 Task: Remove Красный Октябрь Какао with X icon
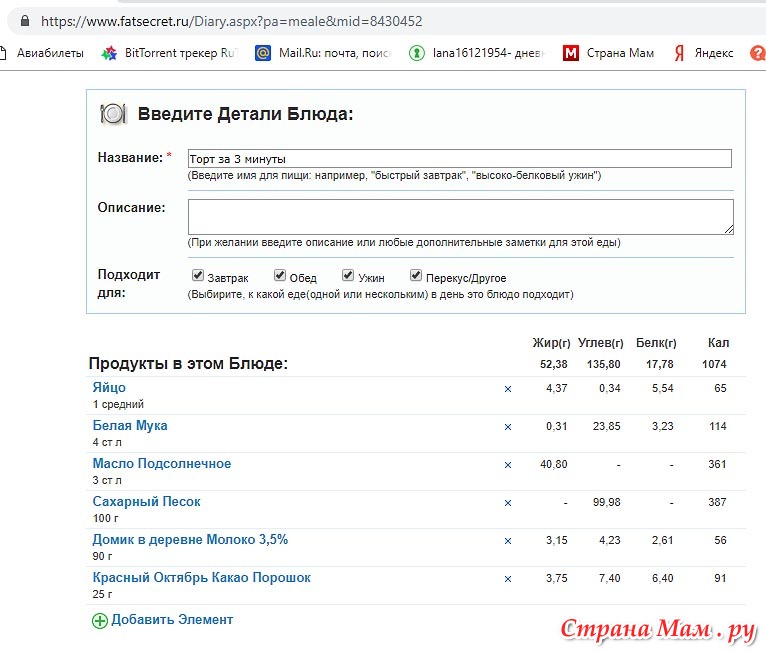[x=508, y=579]
